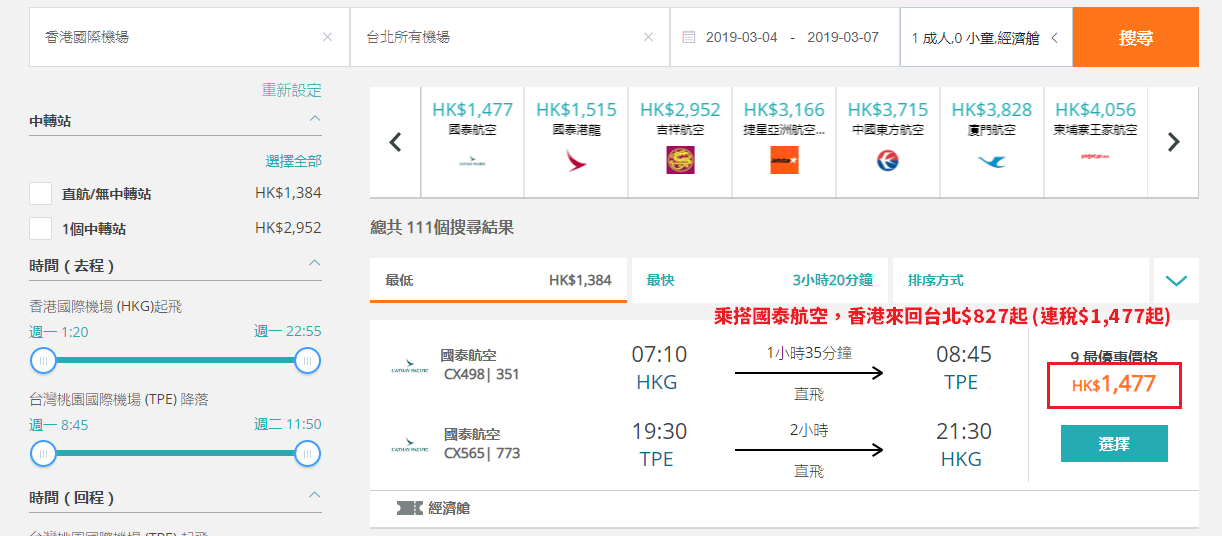Click the 選擇全部 link

tap(294, 161)
